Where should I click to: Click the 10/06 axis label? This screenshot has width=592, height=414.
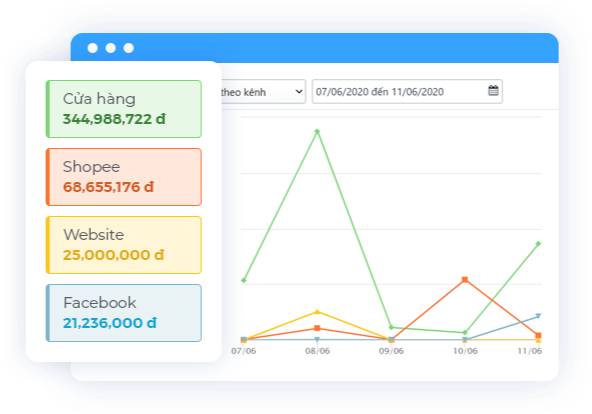coord(465,351)
